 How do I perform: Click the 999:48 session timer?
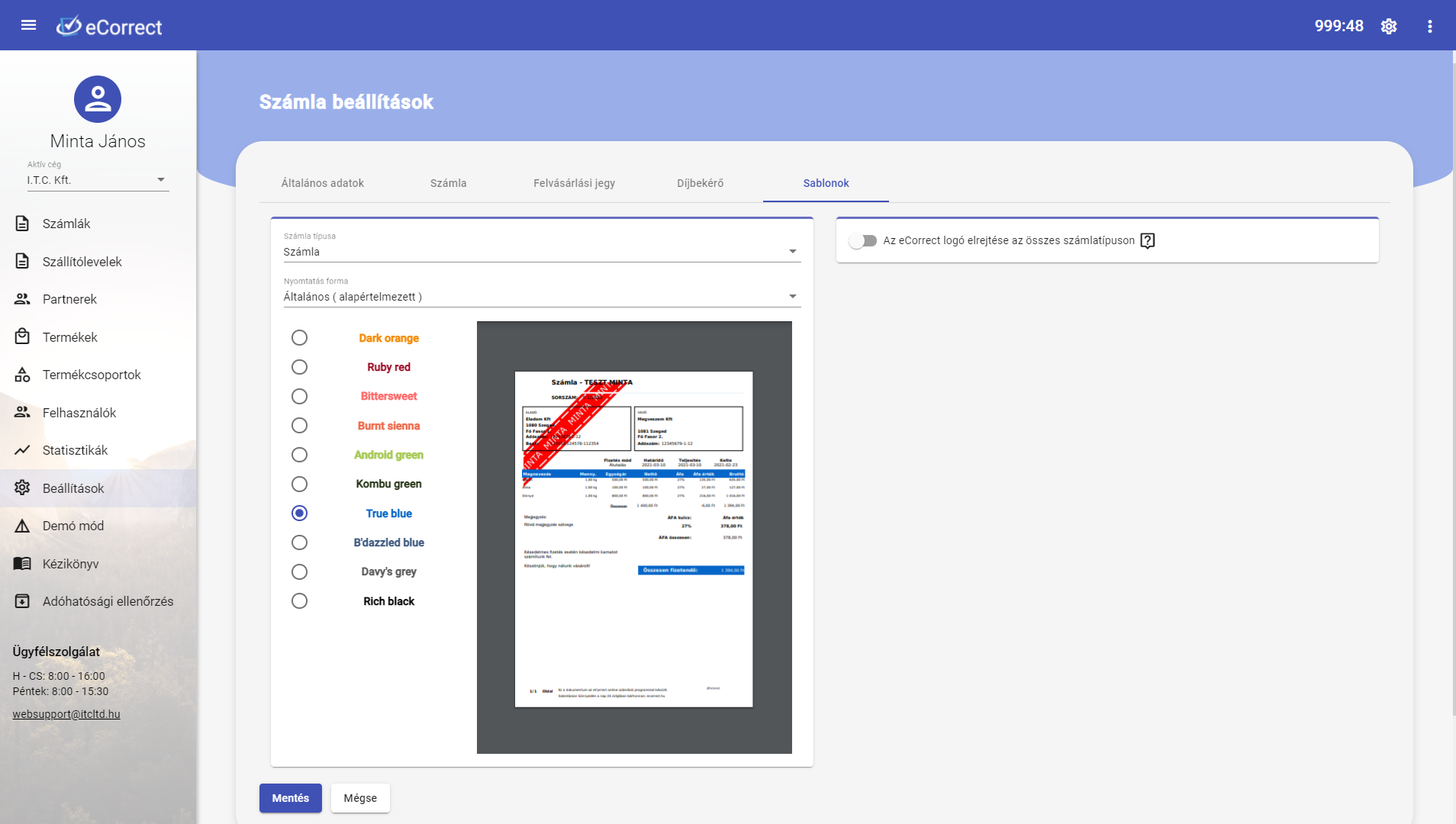click(x=1338, y=26)
